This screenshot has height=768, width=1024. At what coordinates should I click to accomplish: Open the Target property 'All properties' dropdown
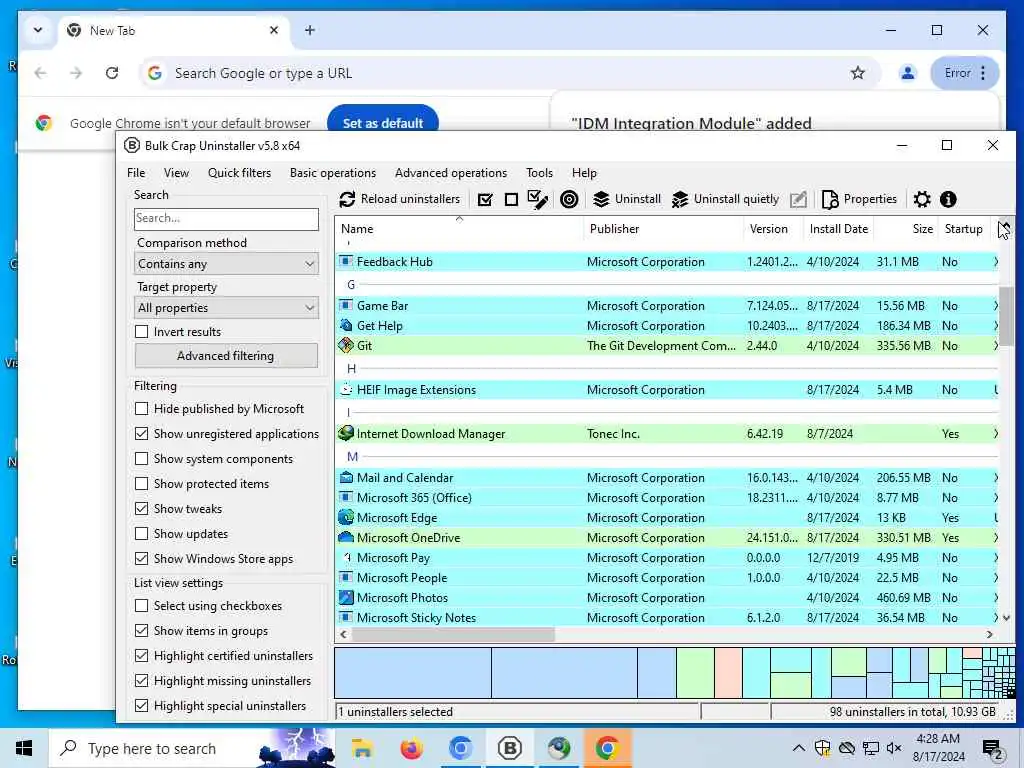tap(227, 308)
